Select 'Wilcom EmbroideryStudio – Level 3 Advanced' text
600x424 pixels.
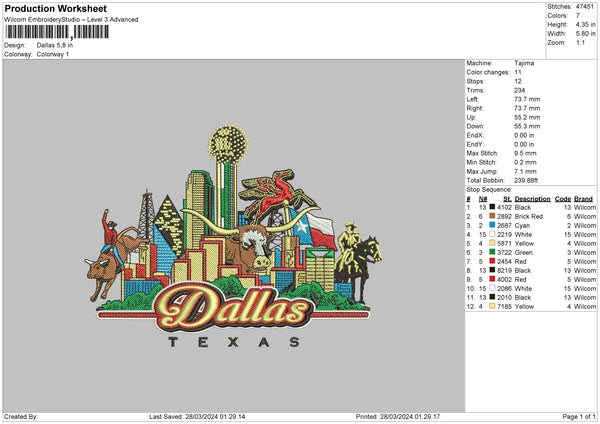71,20
